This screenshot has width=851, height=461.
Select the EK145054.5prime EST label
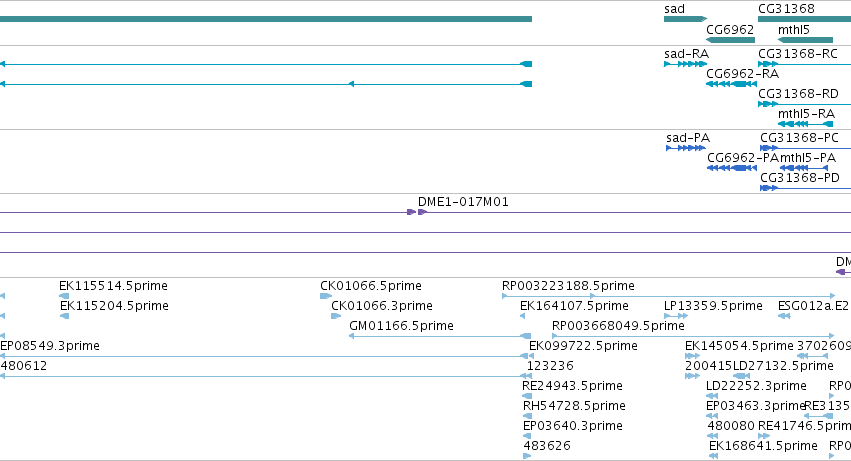click(739, 346)
